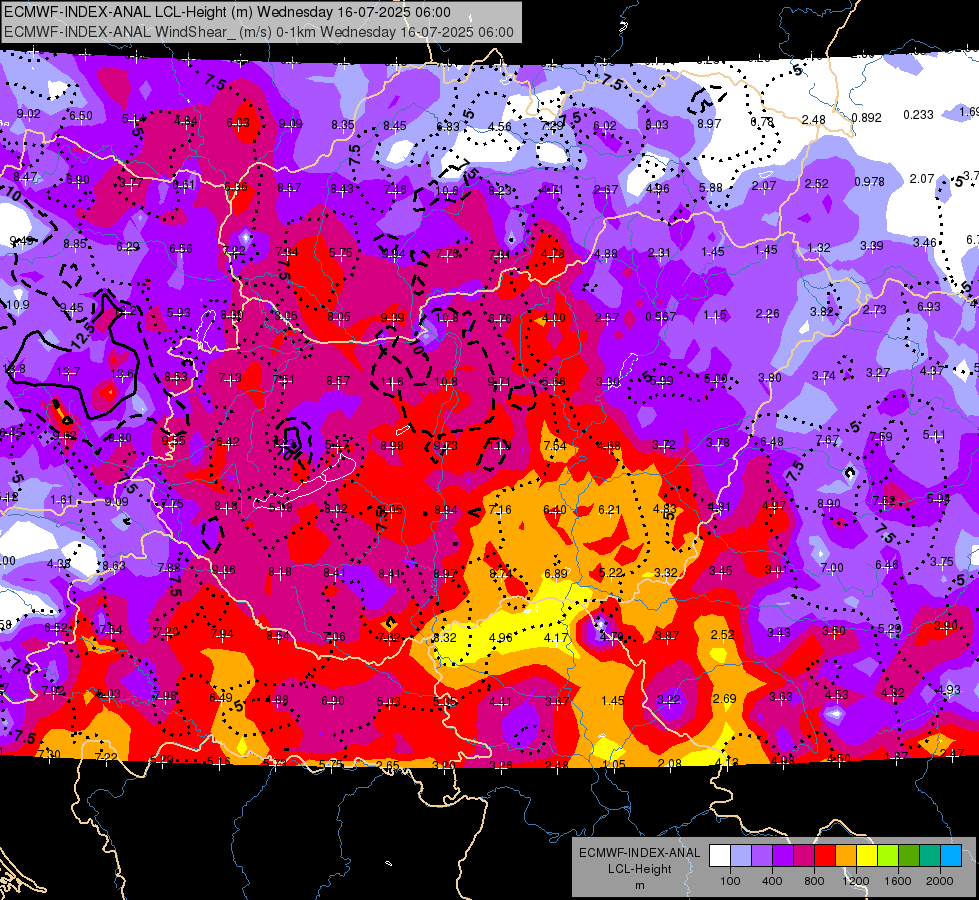This screenshot has width=979, height=900.
Task: Click the teal legend swatch
Action: pyautogui.click(x=930, y=856)
